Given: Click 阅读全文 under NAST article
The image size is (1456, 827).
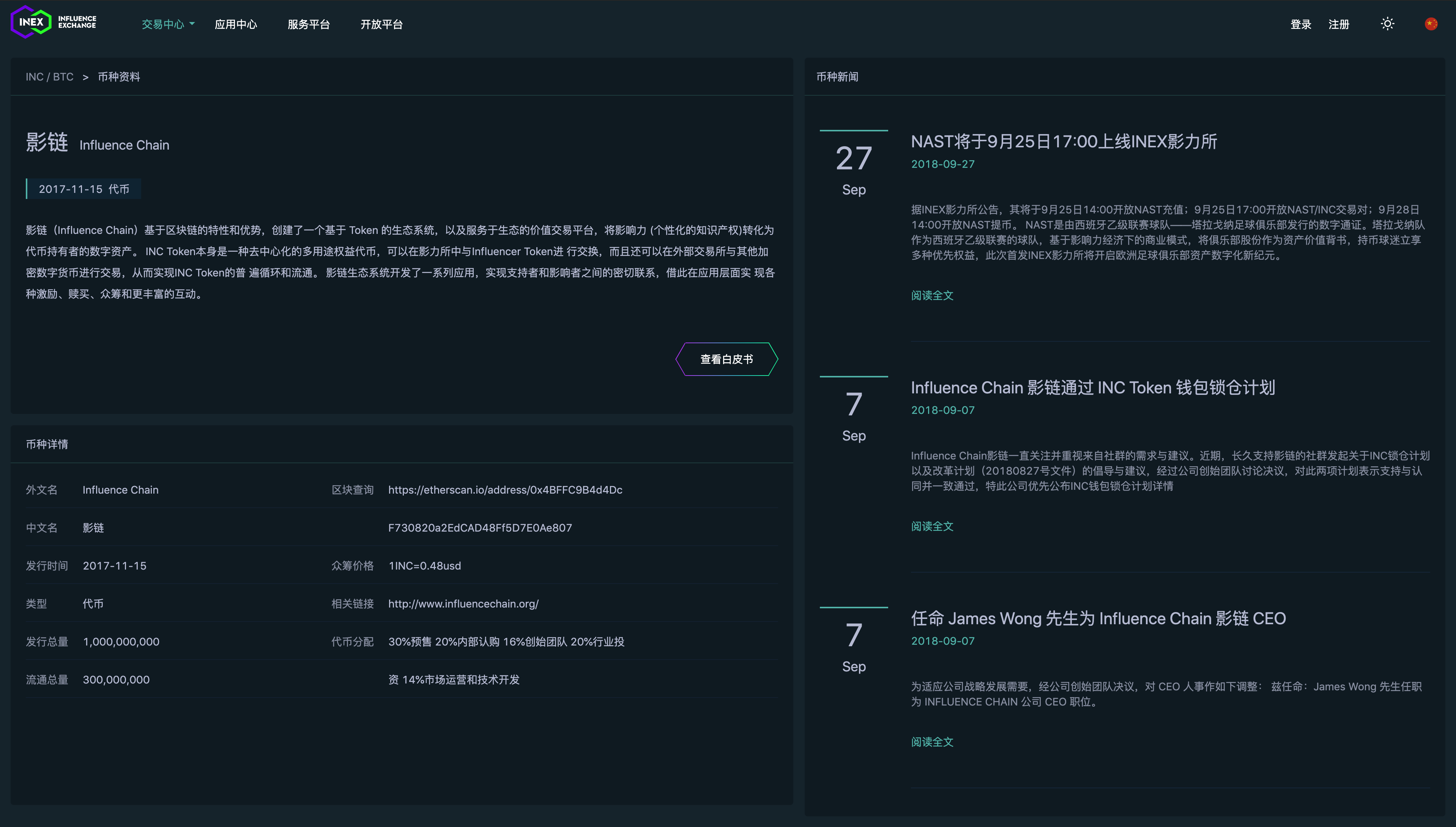Looking at the screenshot, I should 932,295.
